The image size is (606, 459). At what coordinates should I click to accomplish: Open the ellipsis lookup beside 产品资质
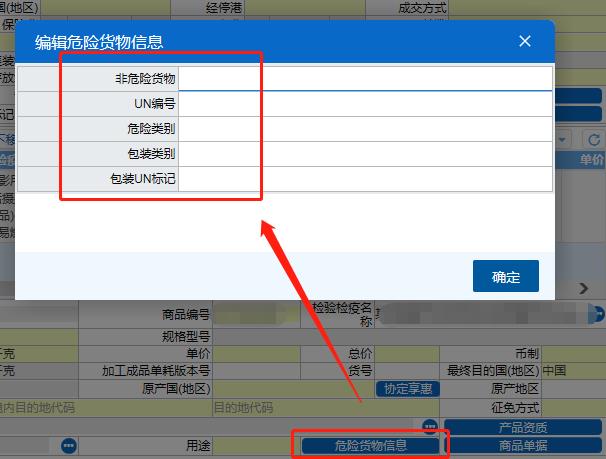pos(429,427)
